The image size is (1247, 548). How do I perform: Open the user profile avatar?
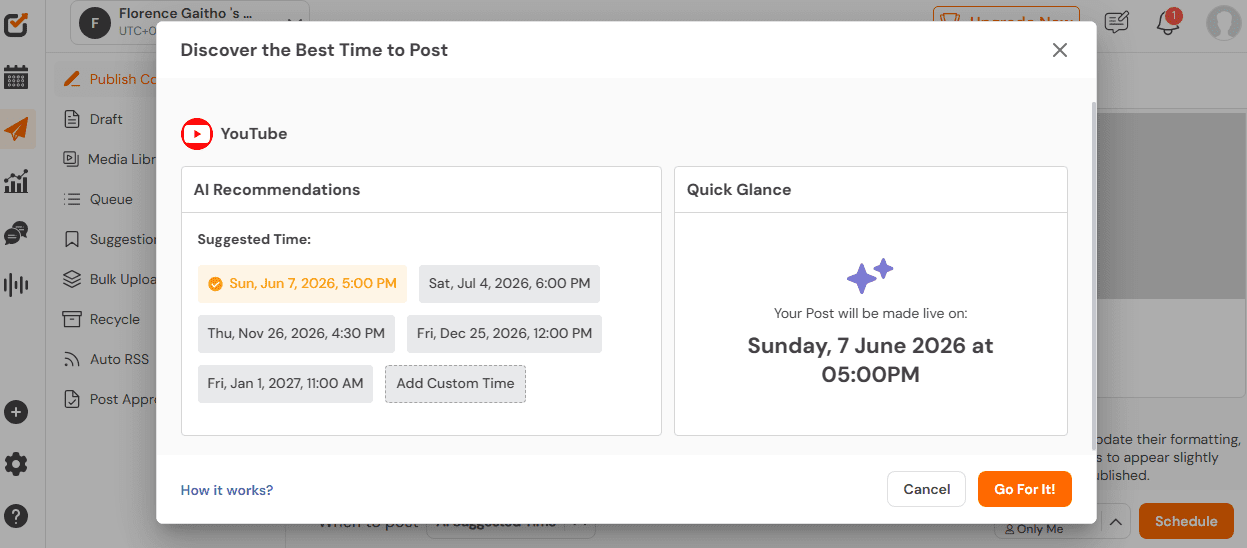(x=1223, y=22)
